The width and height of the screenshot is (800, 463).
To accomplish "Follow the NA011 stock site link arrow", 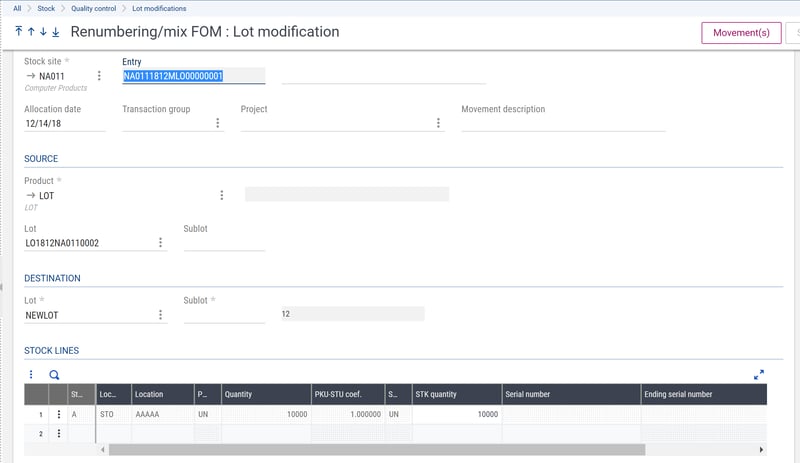I will click(30, 76).
